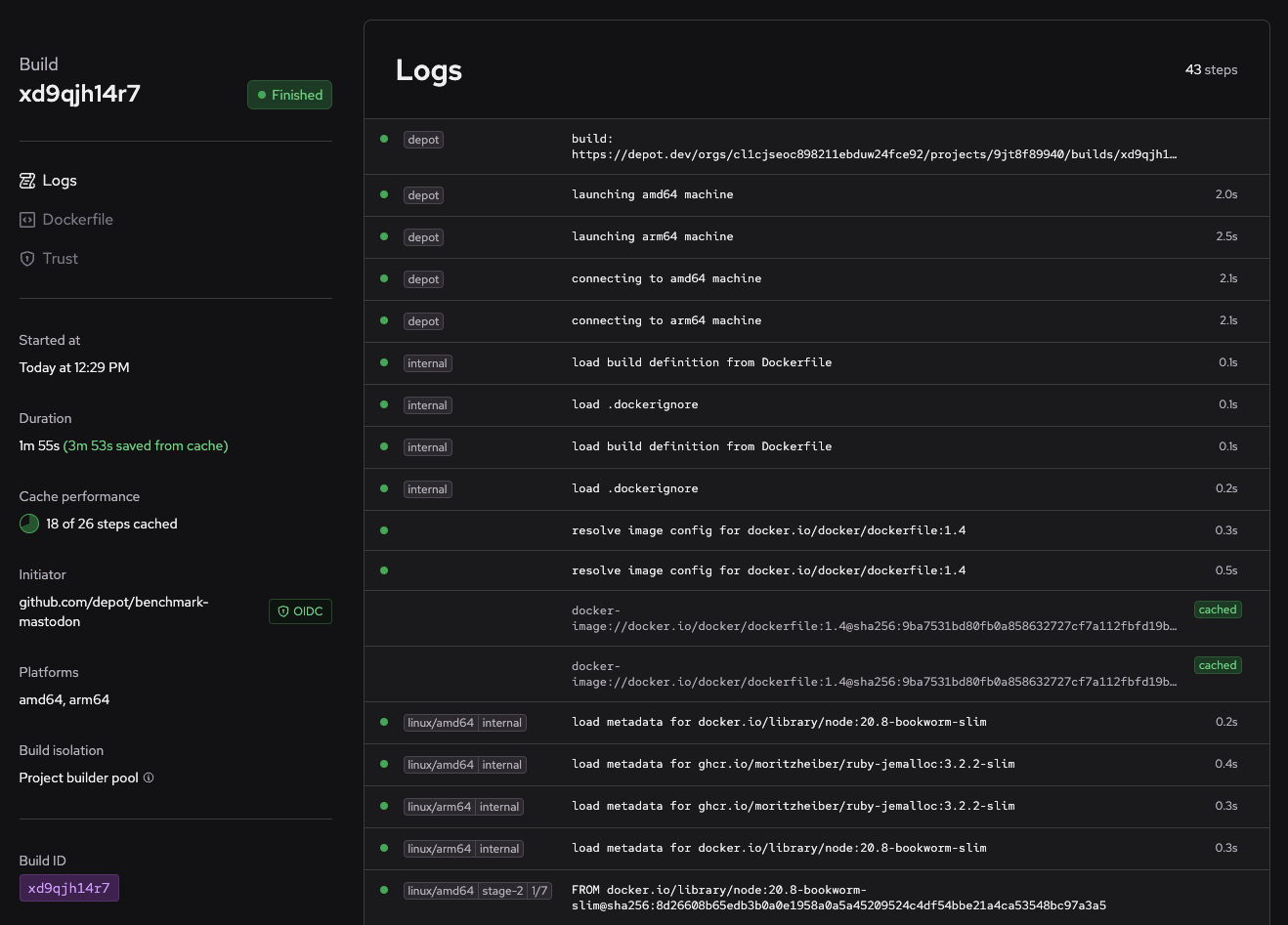Click the green dot next to 'load .dockerignore'

coord(384,404)
